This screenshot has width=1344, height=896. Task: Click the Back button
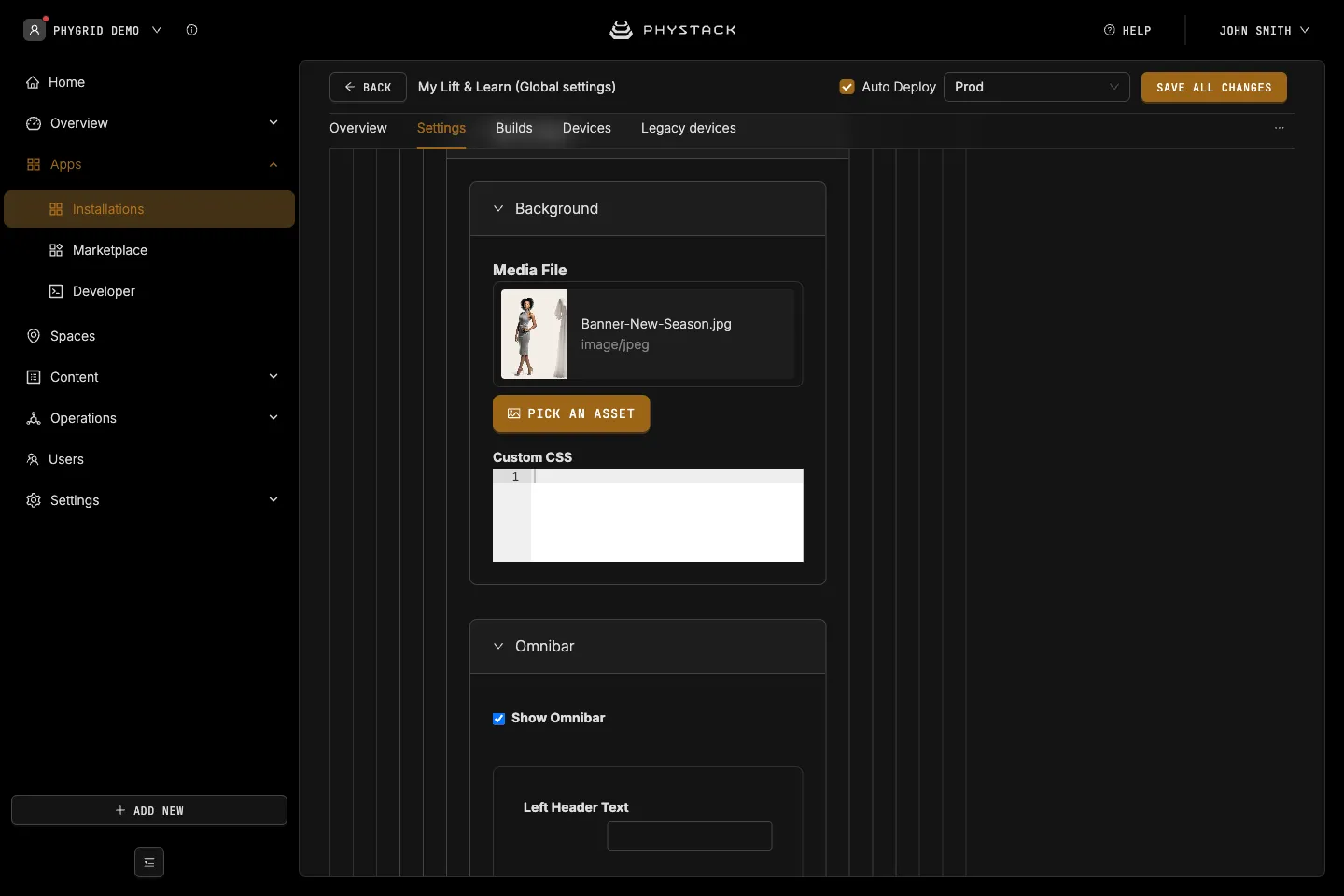point(368,87)
